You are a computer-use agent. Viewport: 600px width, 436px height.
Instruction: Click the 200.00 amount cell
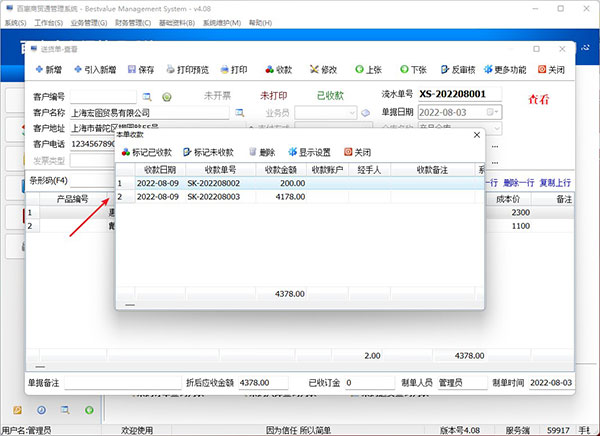tap(281, 183)
